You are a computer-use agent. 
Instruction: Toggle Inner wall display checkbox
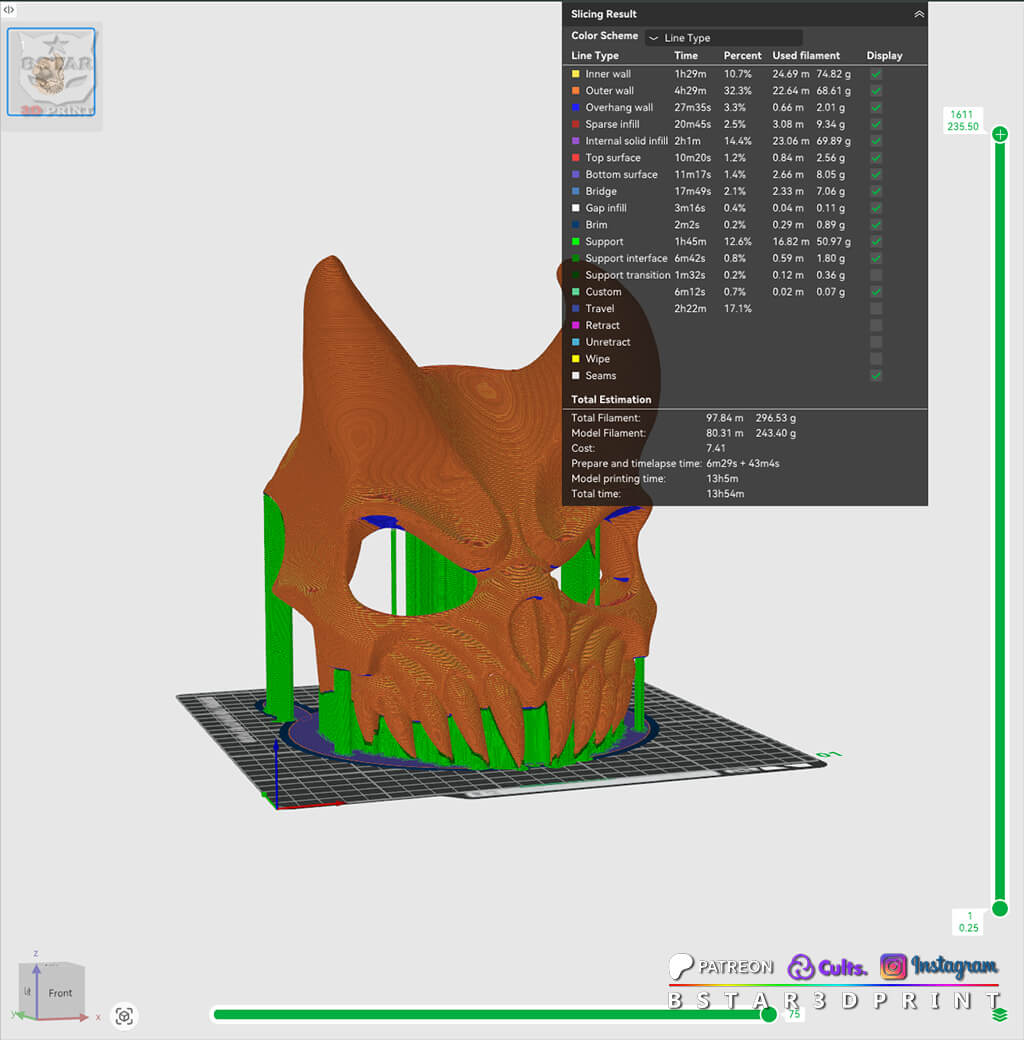(876, 74)
